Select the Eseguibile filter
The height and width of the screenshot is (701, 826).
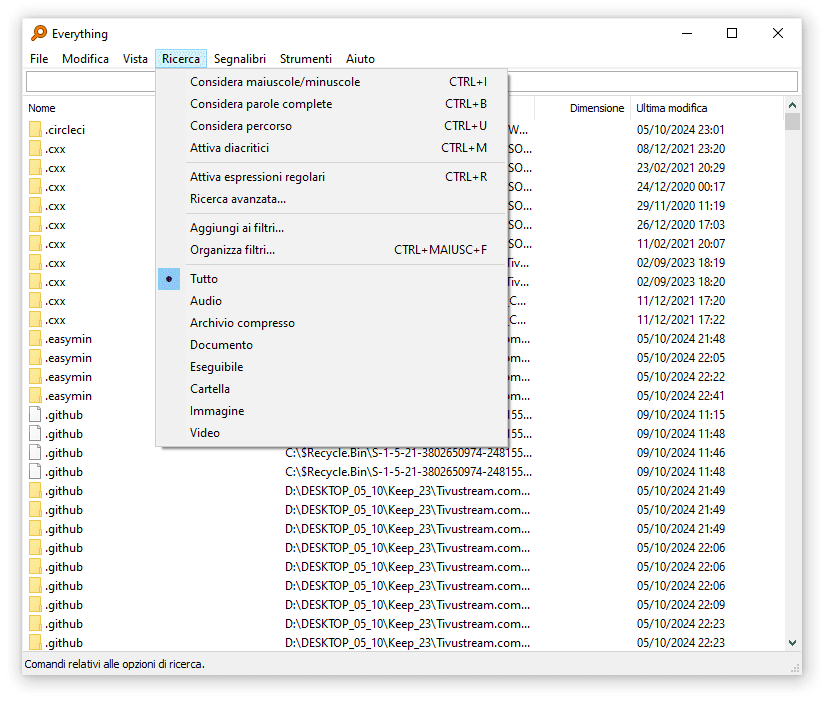click(x=332, y=367)
